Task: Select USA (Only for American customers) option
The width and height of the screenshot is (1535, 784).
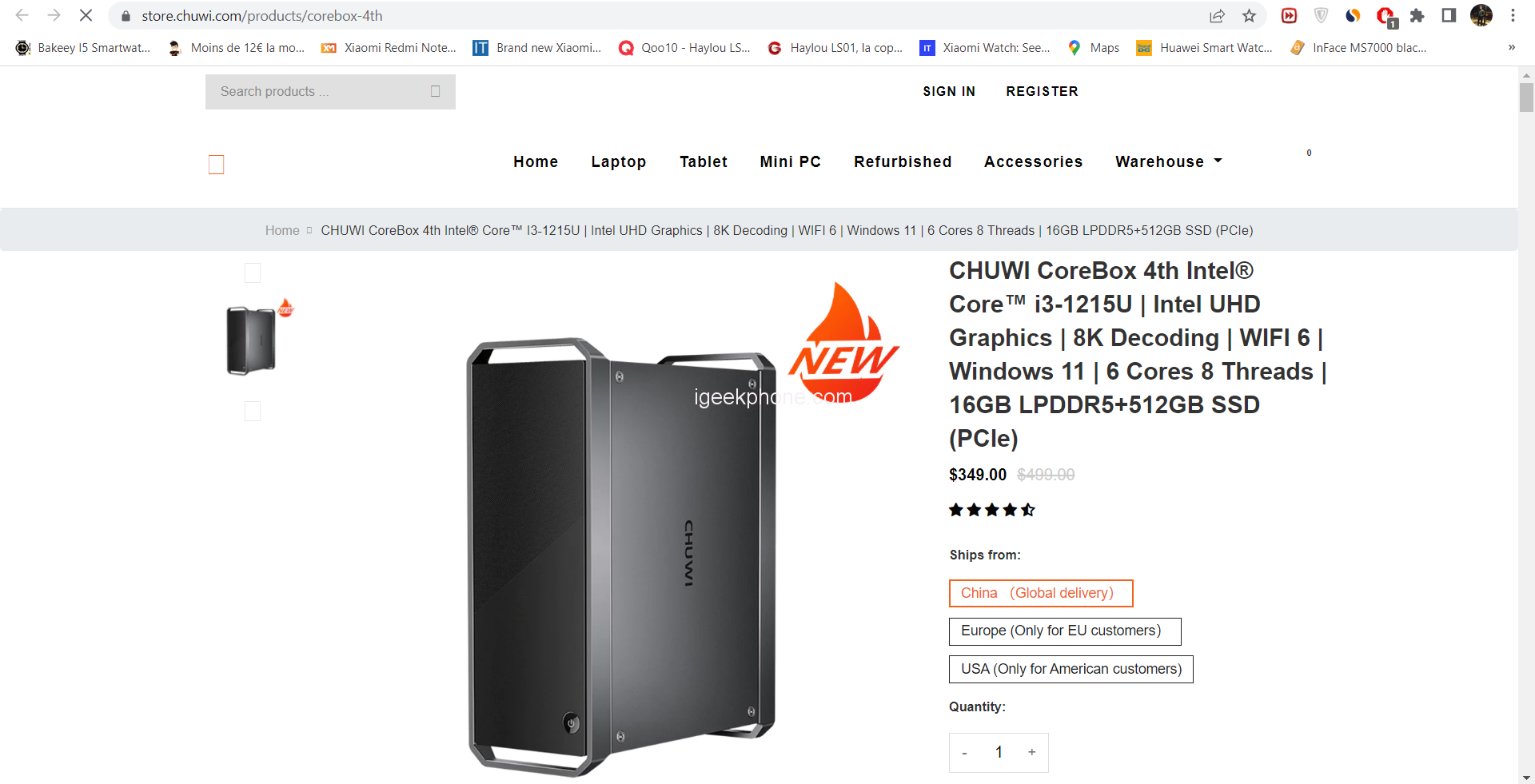Action: pos(1071,669)
